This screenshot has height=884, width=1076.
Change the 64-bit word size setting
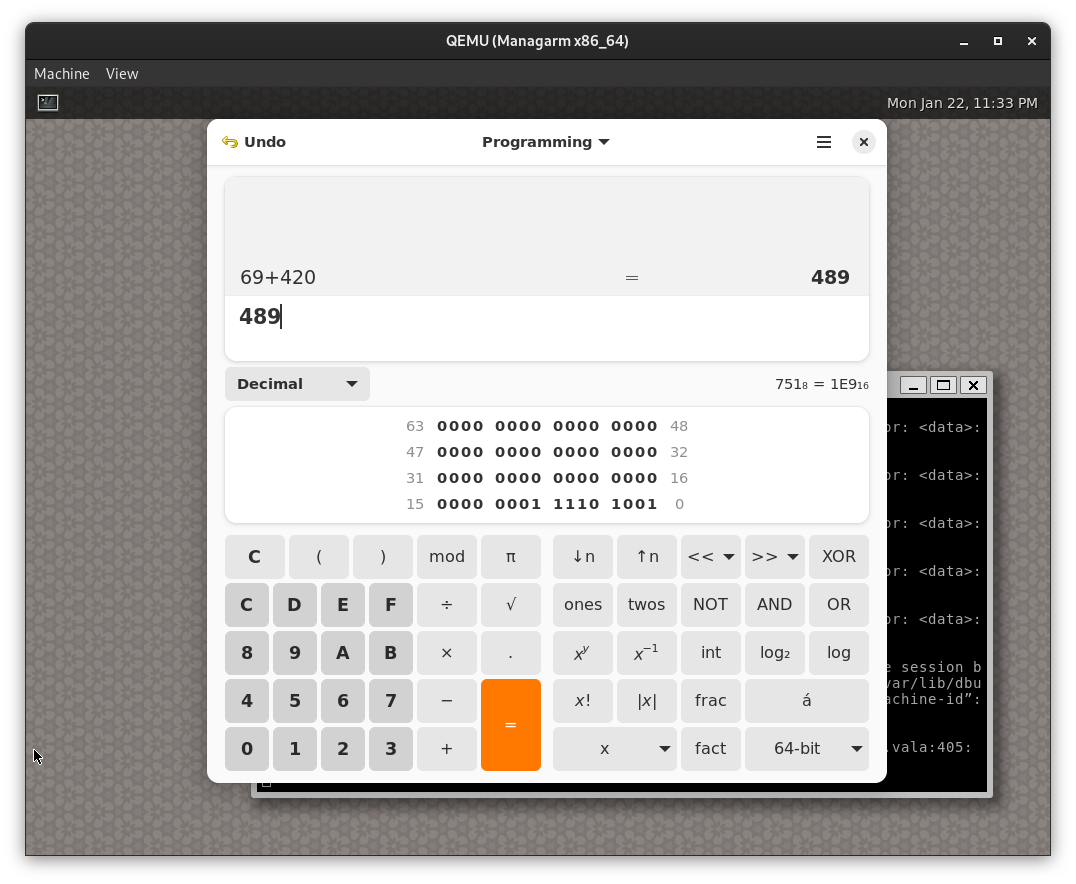tap(807, 748)
